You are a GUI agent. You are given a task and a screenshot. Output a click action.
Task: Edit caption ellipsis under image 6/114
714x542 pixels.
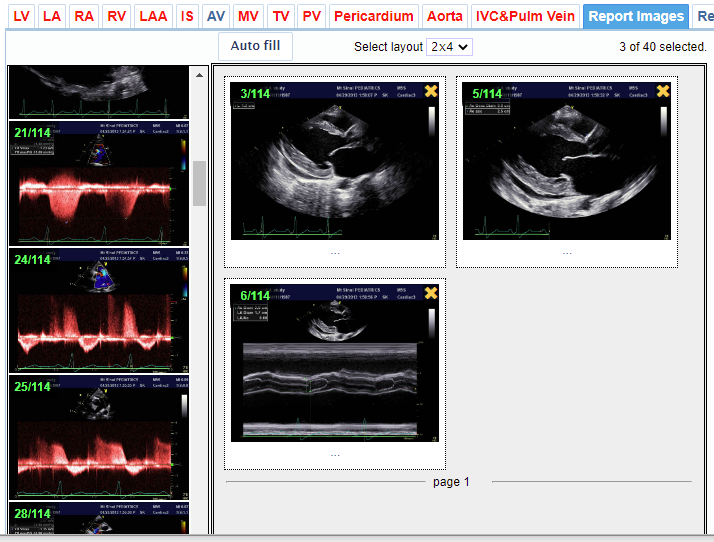[335, 455]
